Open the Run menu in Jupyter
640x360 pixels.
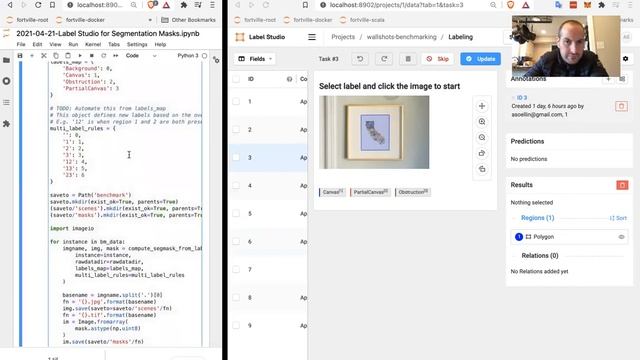73,44
